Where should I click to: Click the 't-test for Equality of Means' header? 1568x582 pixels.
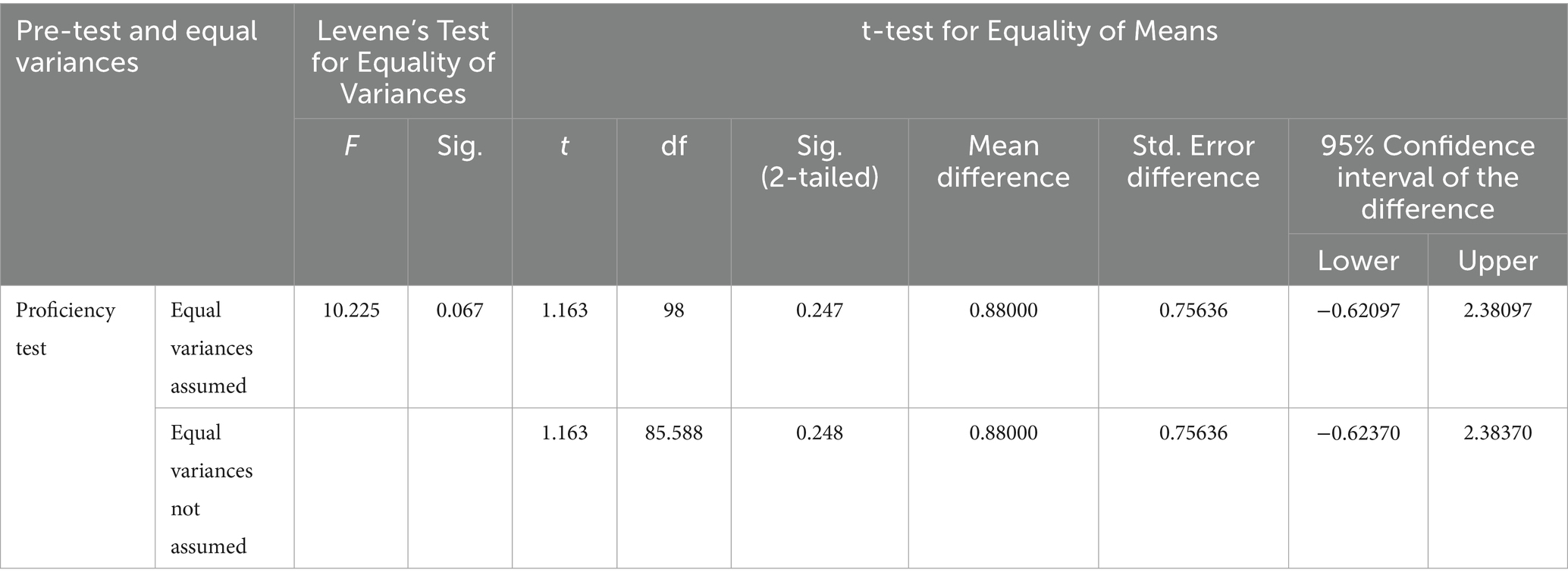tap(1040, 30)
